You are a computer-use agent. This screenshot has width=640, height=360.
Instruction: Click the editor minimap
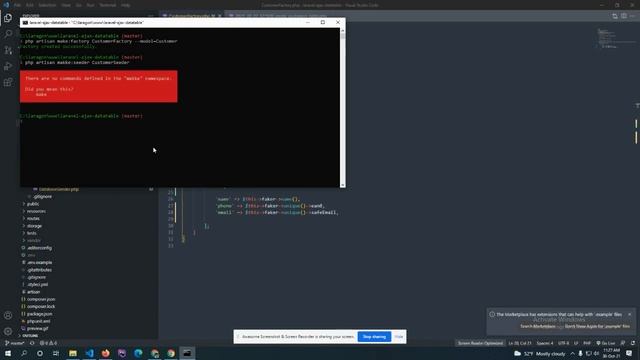616,38
